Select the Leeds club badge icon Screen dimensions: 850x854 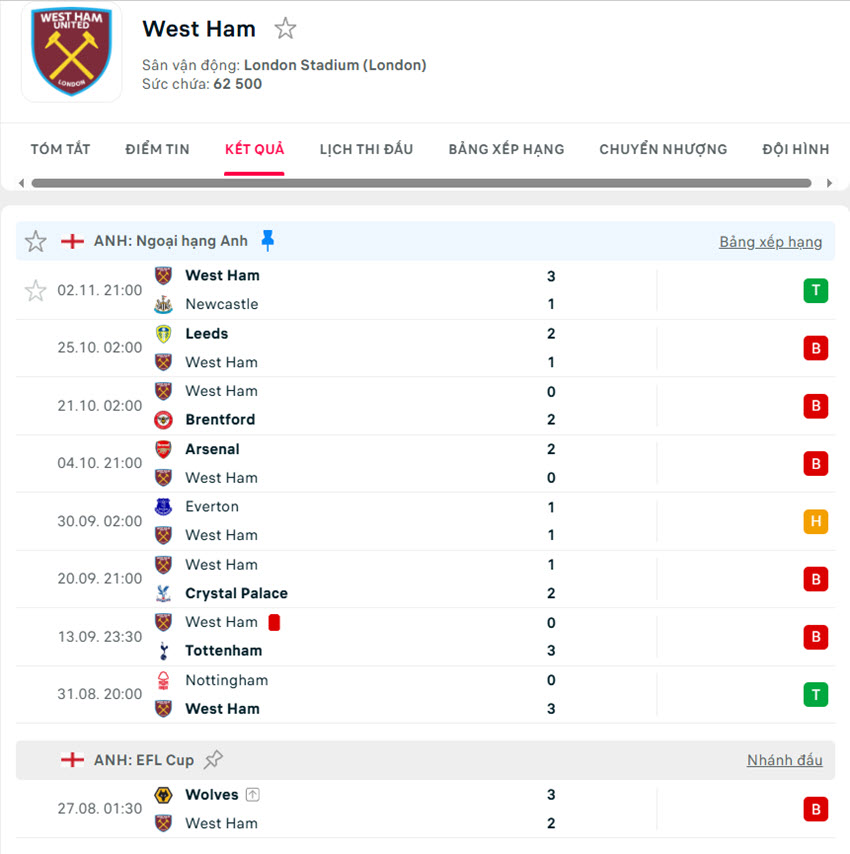[x=165, y=333]
